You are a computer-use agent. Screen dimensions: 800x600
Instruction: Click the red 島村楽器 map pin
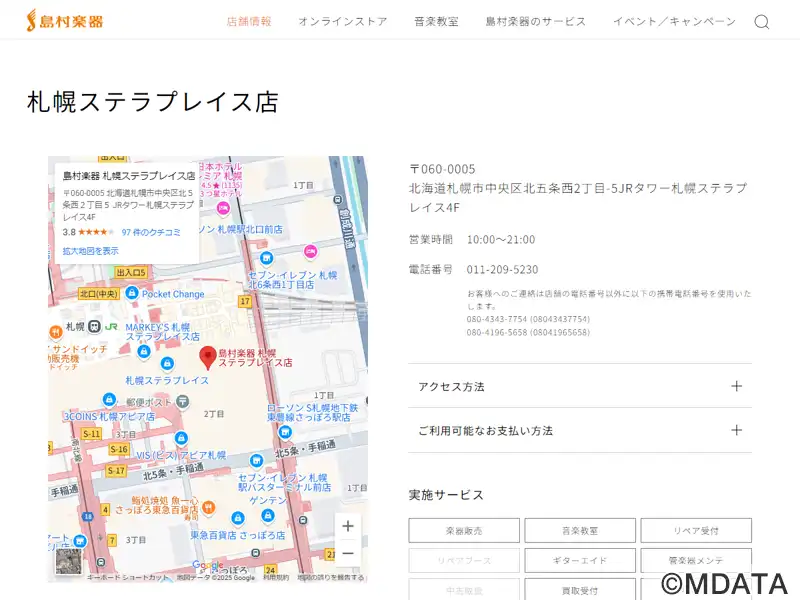tap(207, 357)
